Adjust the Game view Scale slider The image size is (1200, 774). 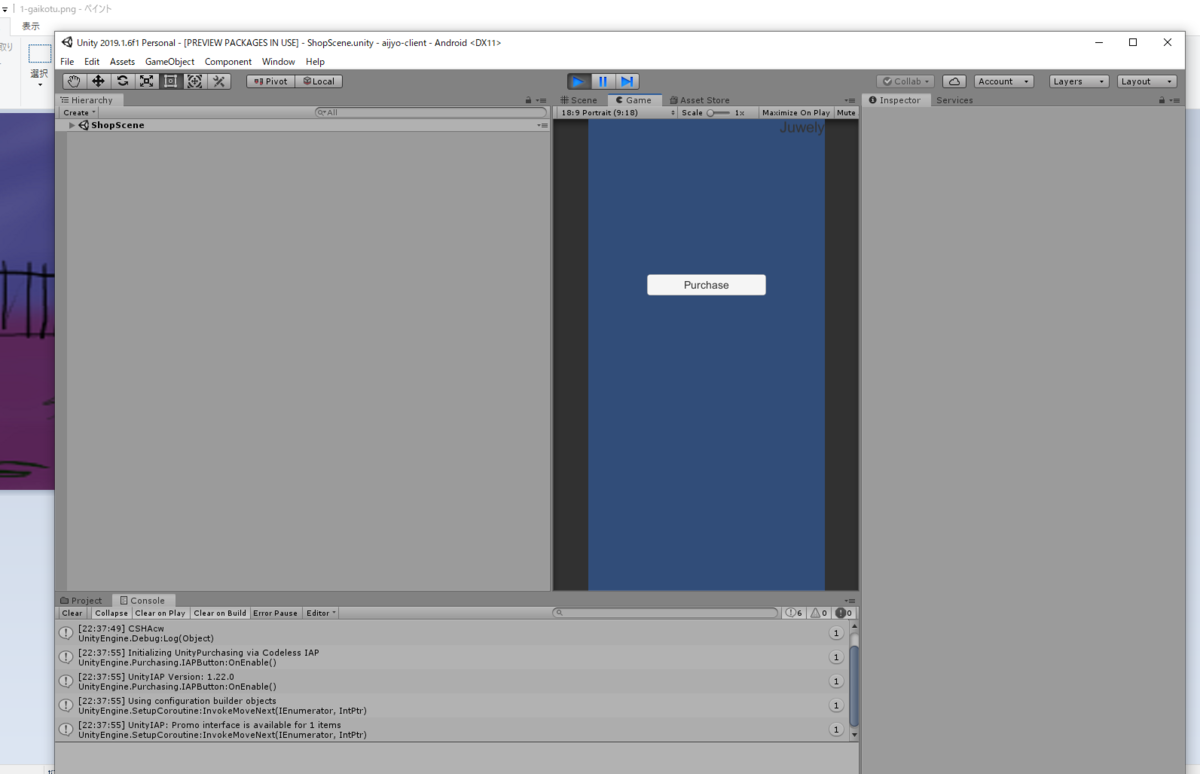[x=718, y=113]
